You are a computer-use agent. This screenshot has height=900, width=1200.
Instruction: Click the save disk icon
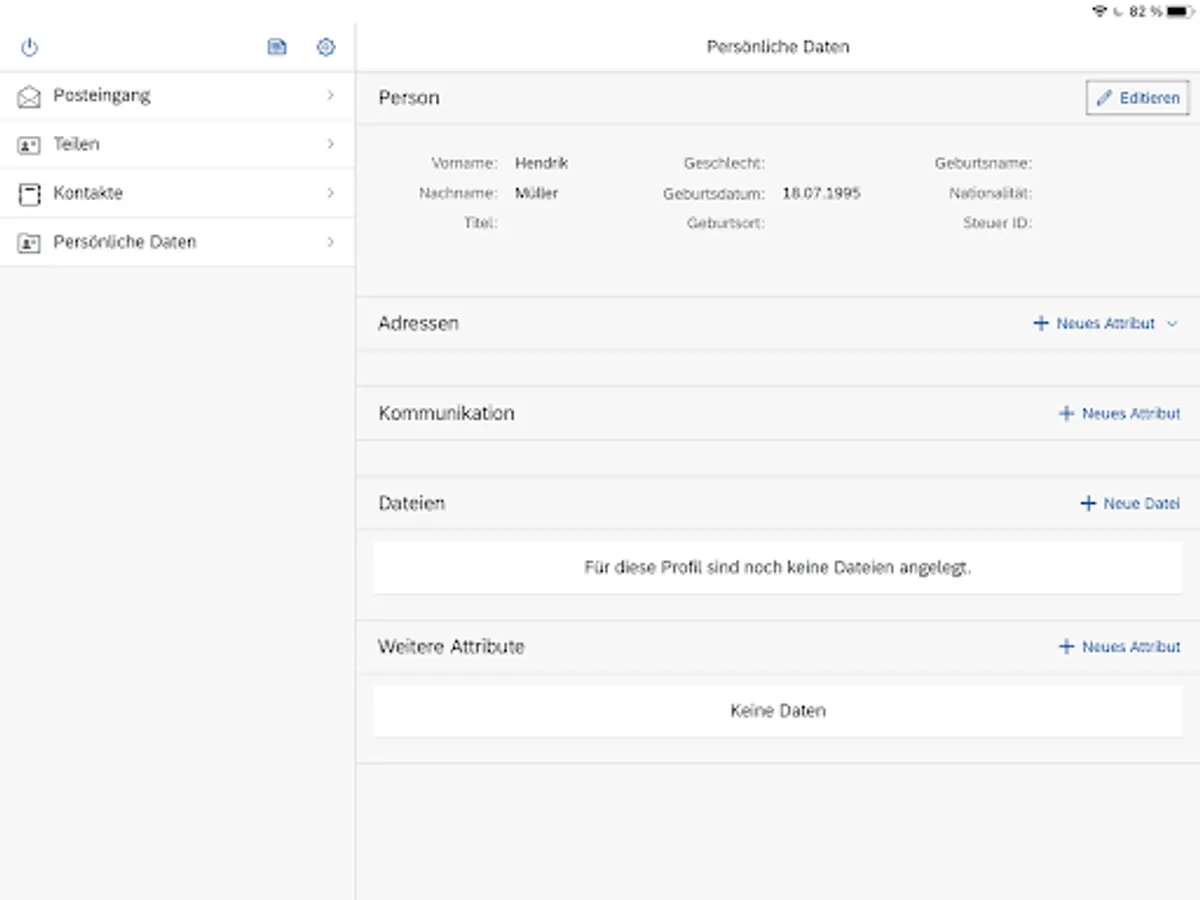[x=277, y=47]
